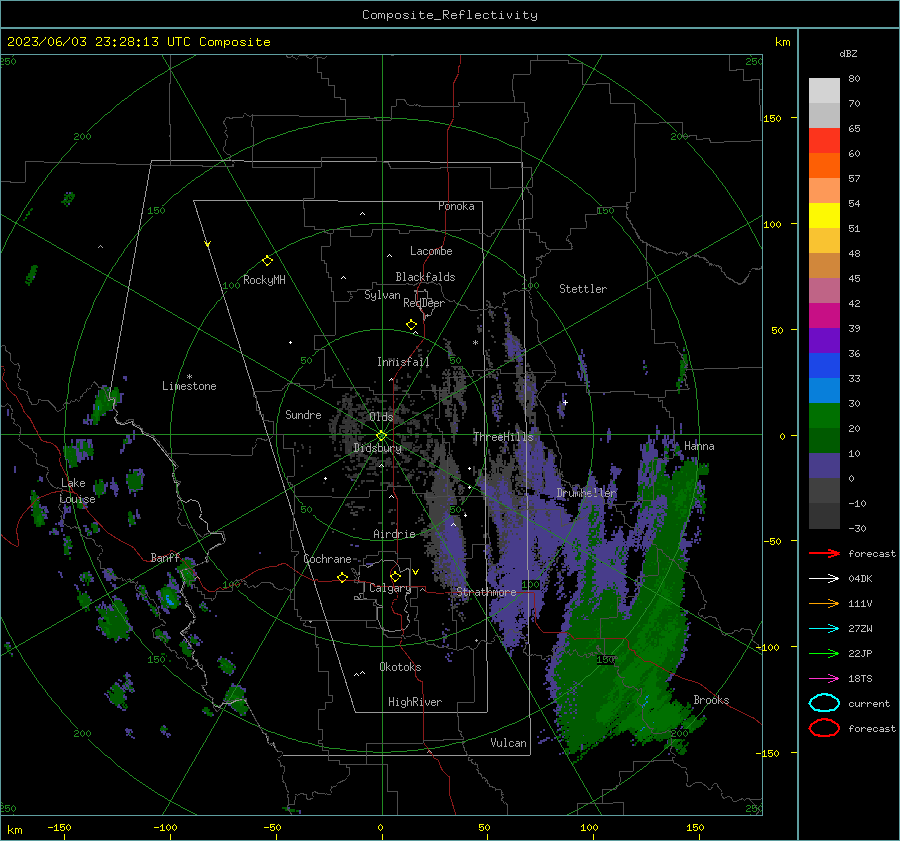
Task: Click the magenta dBZ legend swatch
Action: 824,316
